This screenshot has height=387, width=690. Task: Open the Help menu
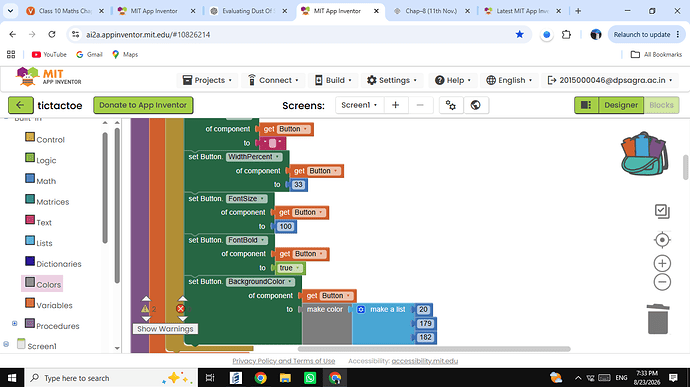pos(452,80)
